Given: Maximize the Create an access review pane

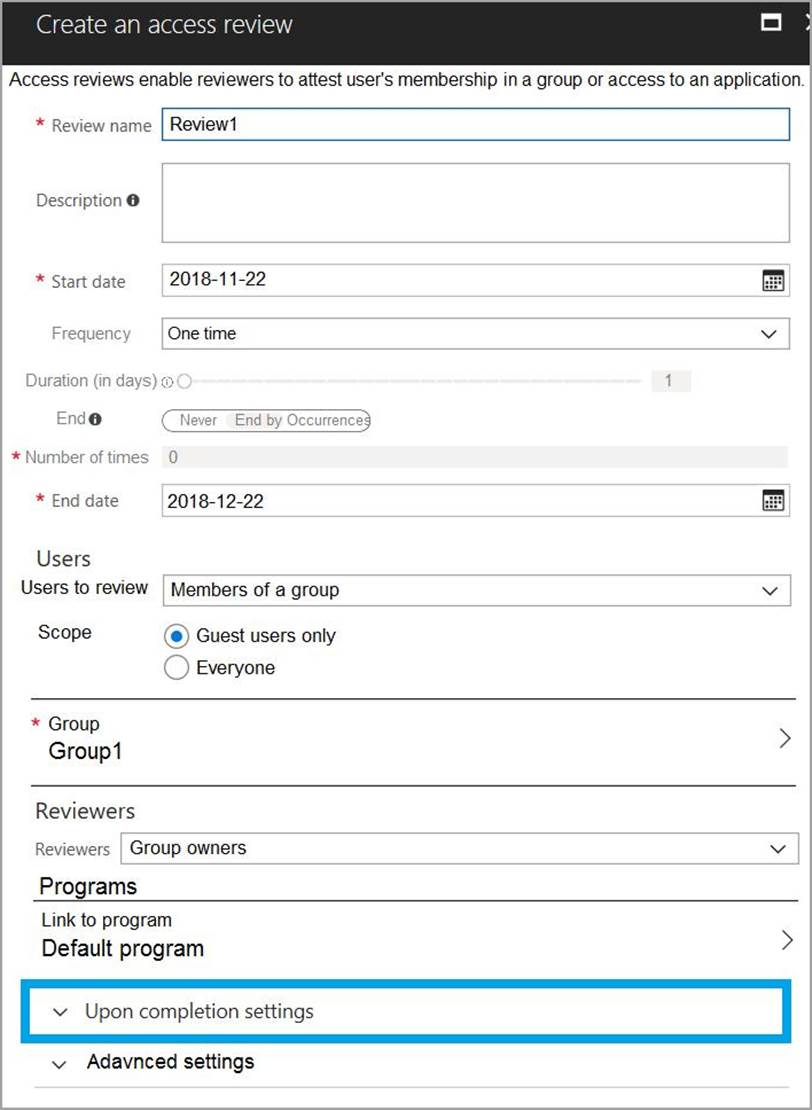Looking at the screenshot, I should [x=771, y=23].
